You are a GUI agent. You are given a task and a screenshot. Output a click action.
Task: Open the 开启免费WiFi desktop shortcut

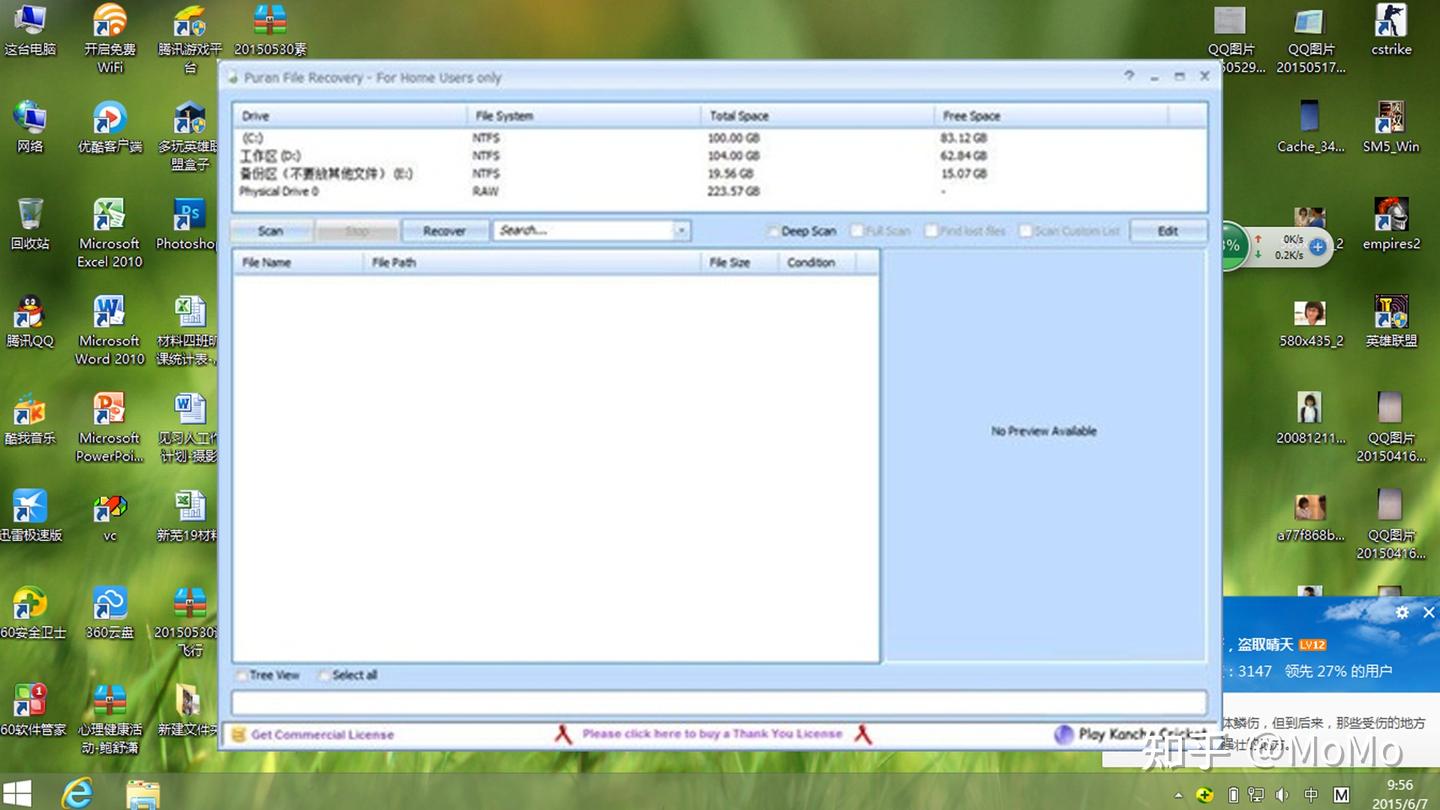[x=110, y=38]
